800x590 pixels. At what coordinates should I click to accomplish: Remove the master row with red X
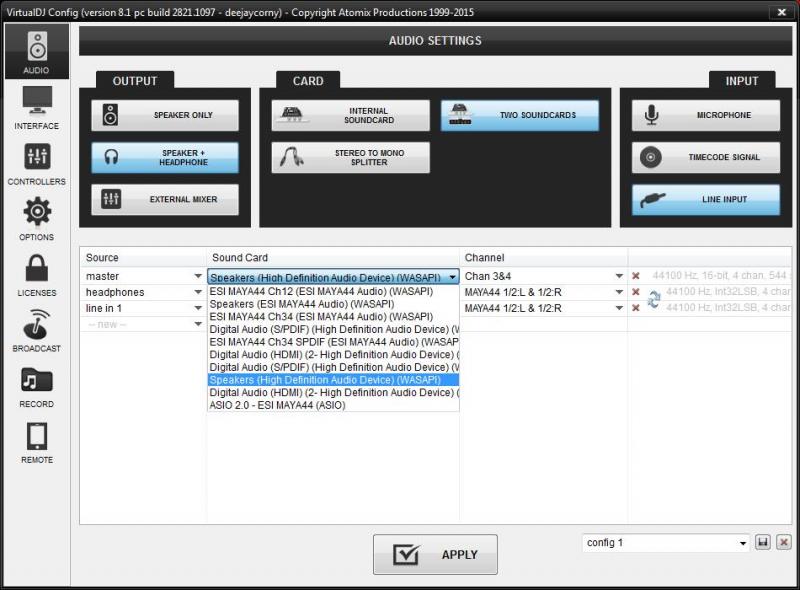tap(635, 276)
